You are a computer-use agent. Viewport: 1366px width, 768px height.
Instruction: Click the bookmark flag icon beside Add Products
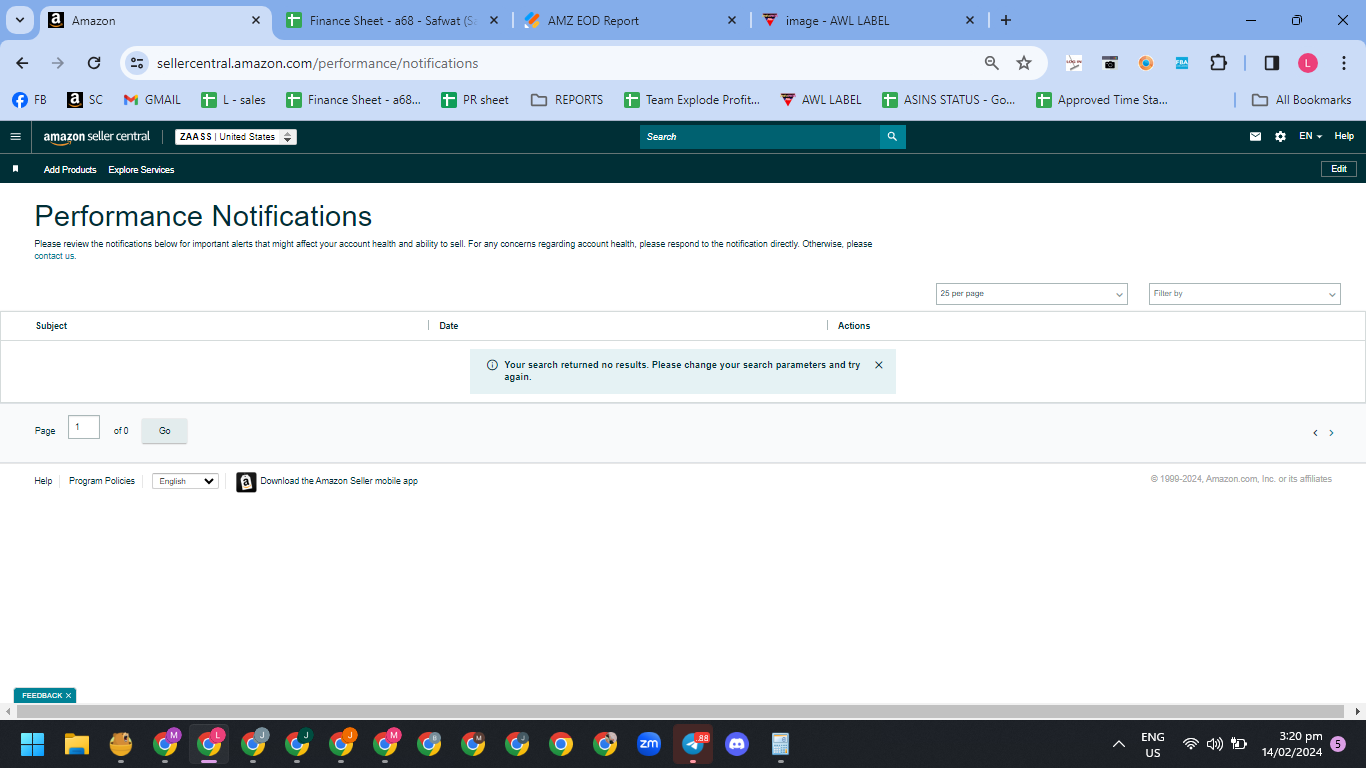[x=15, y=169]
